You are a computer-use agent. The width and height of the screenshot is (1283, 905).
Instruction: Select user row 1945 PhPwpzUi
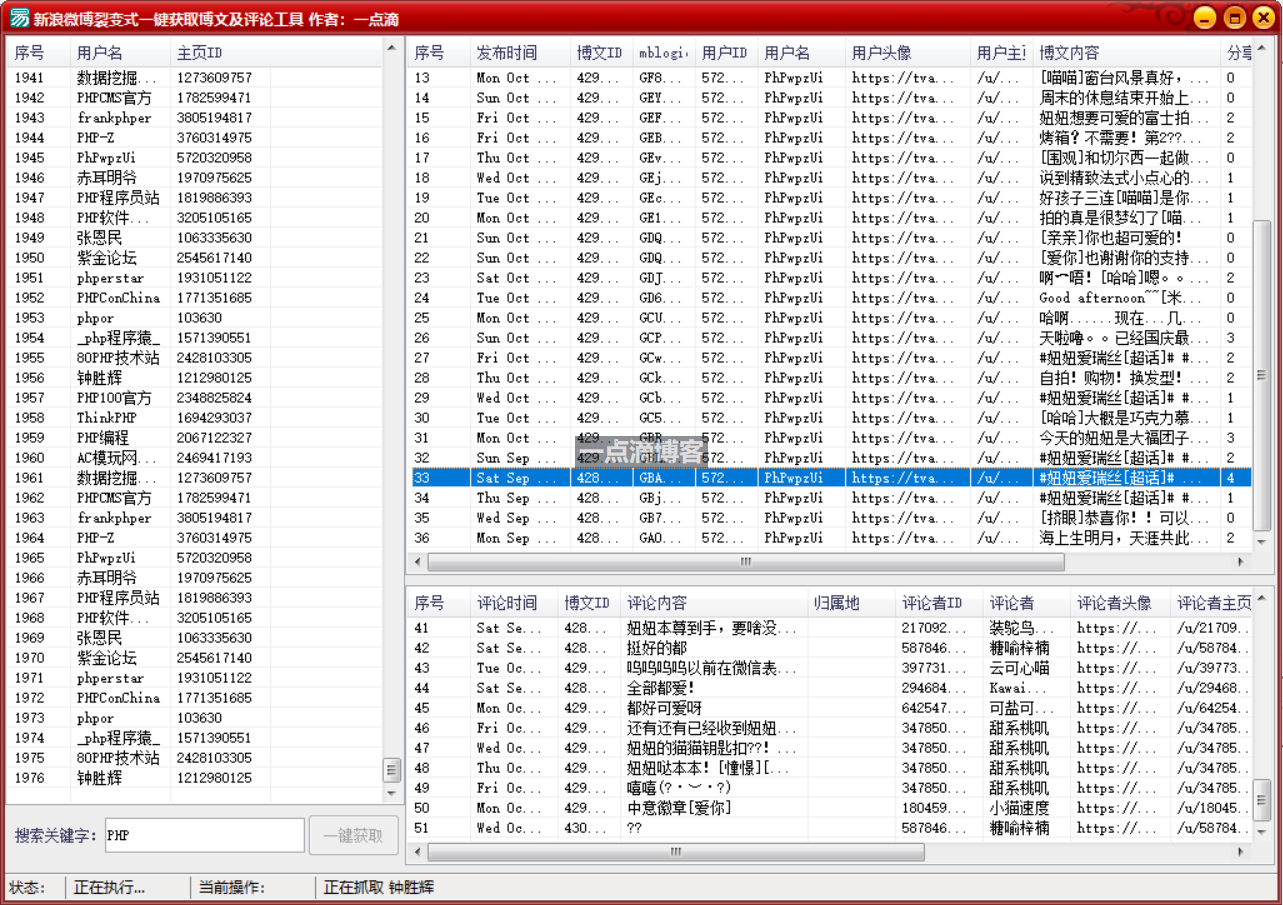195,158
